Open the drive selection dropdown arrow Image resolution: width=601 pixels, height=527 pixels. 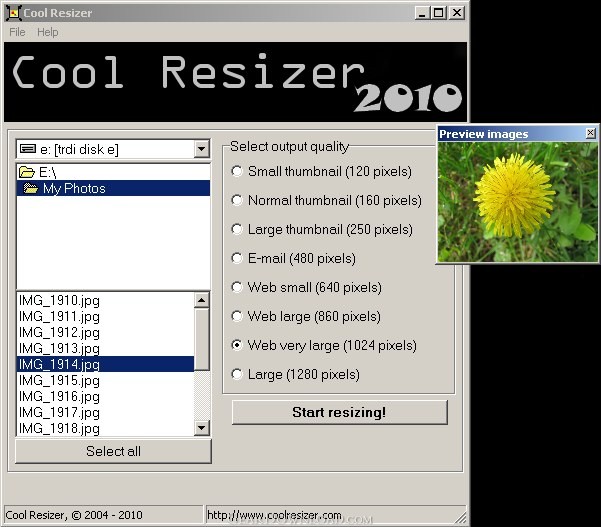tap(202, 149)
